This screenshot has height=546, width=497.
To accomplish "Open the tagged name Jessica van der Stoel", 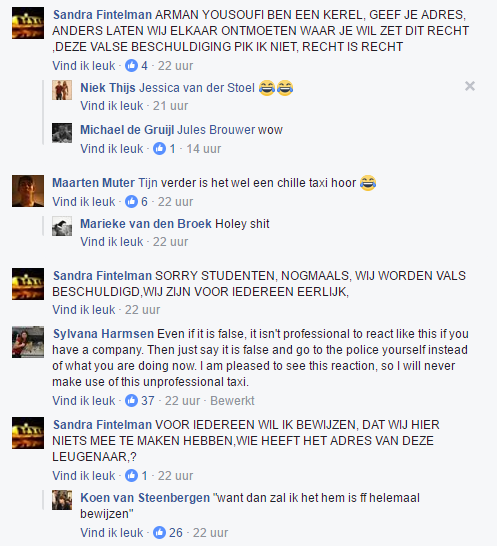I will (x=197, y=88).
